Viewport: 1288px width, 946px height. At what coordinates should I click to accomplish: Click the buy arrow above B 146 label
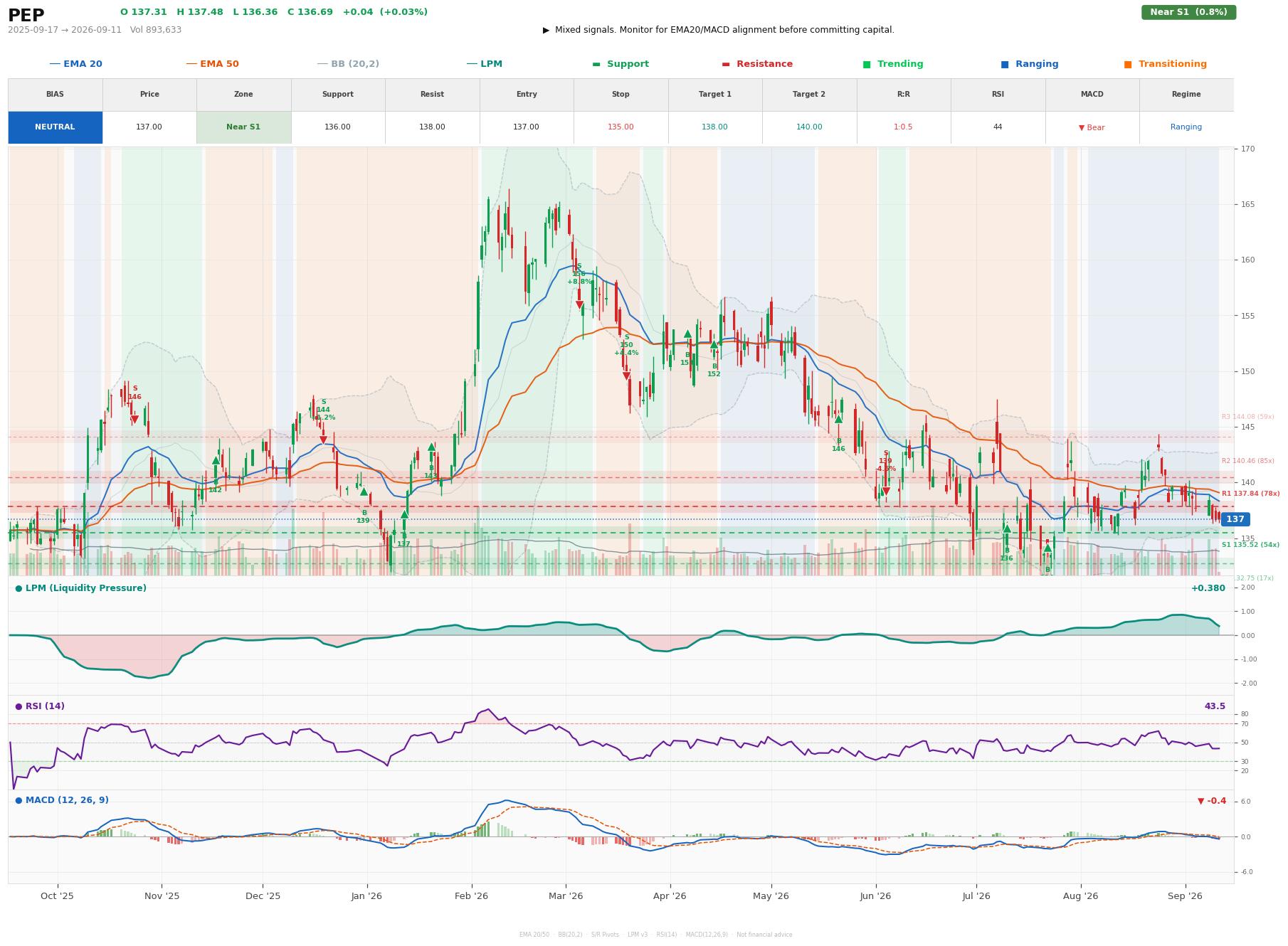(838, 419)
